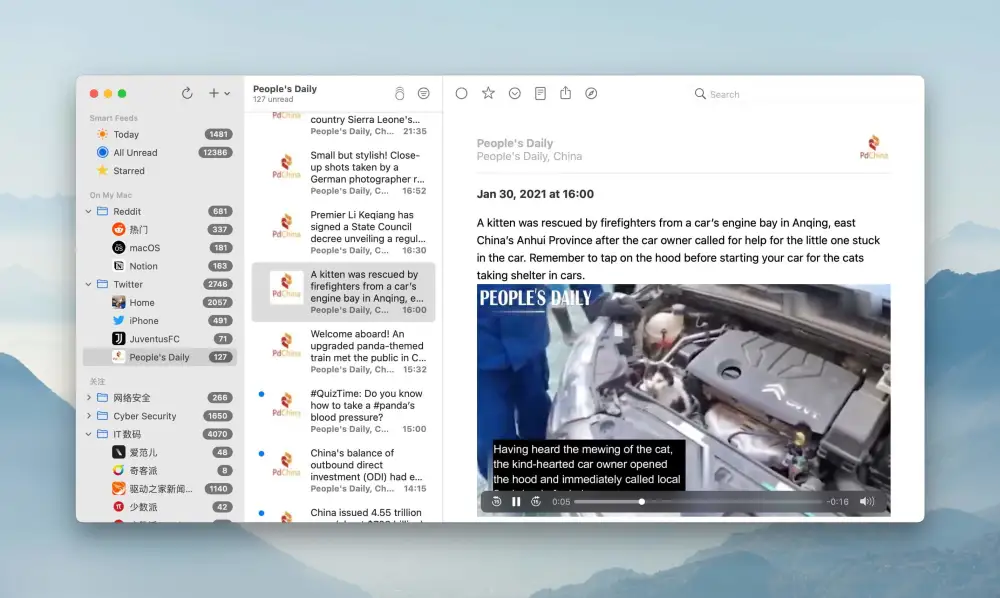Select the 网络安全 folder row

(159, 397)
